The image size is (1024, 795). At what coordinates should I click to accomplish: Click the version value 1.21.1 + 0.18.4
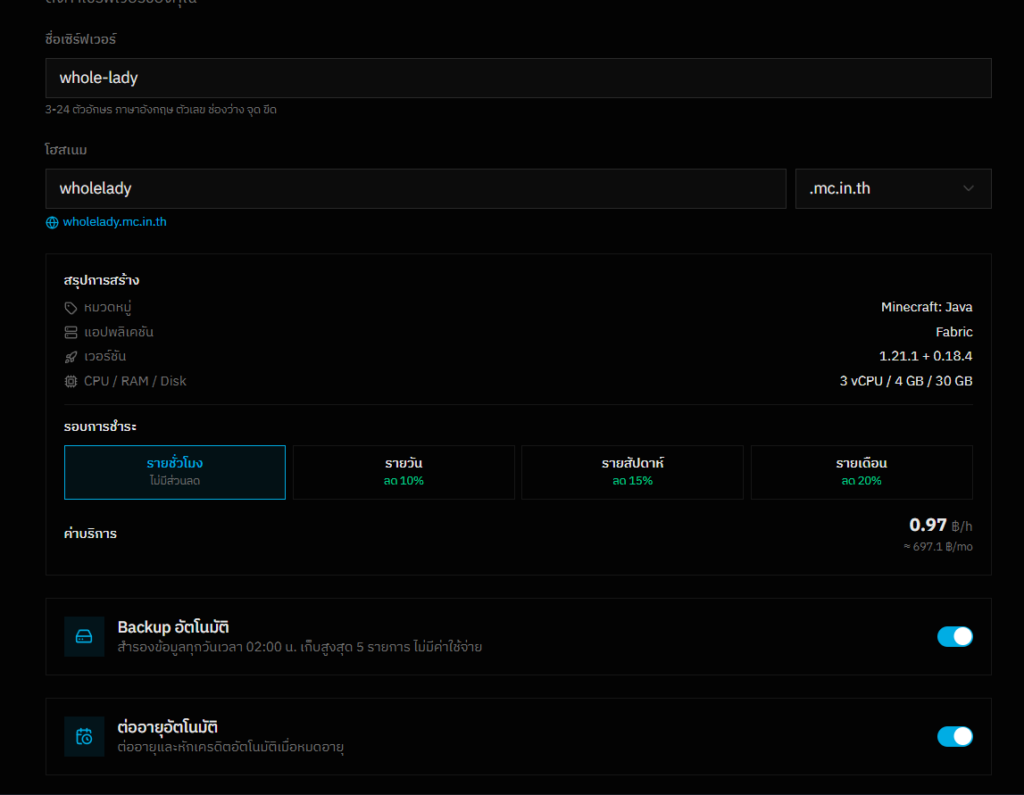[925, 356]
